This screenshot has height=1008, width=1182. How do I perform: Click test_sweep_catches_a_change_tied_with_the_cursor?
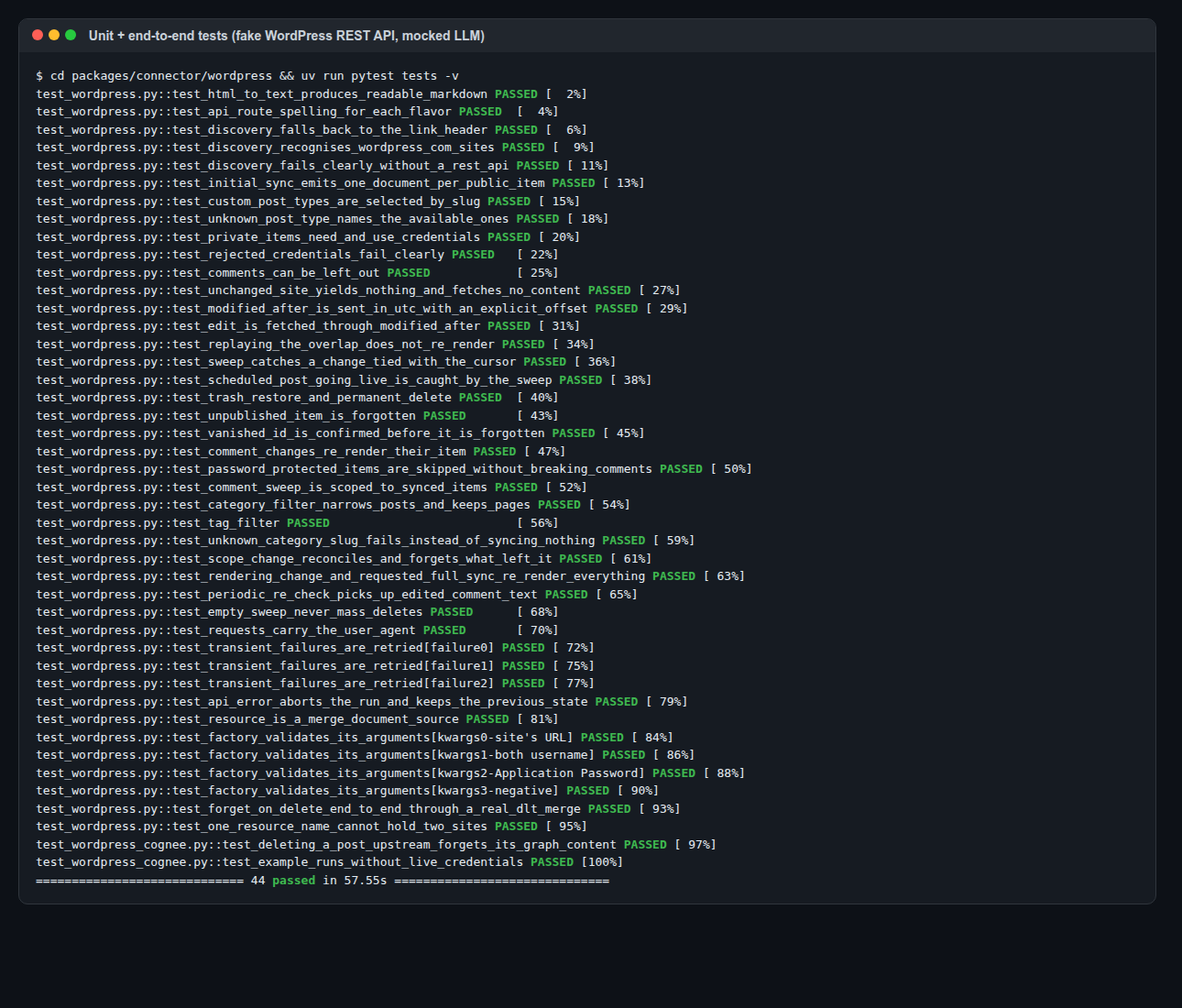[x=326, y=362]
